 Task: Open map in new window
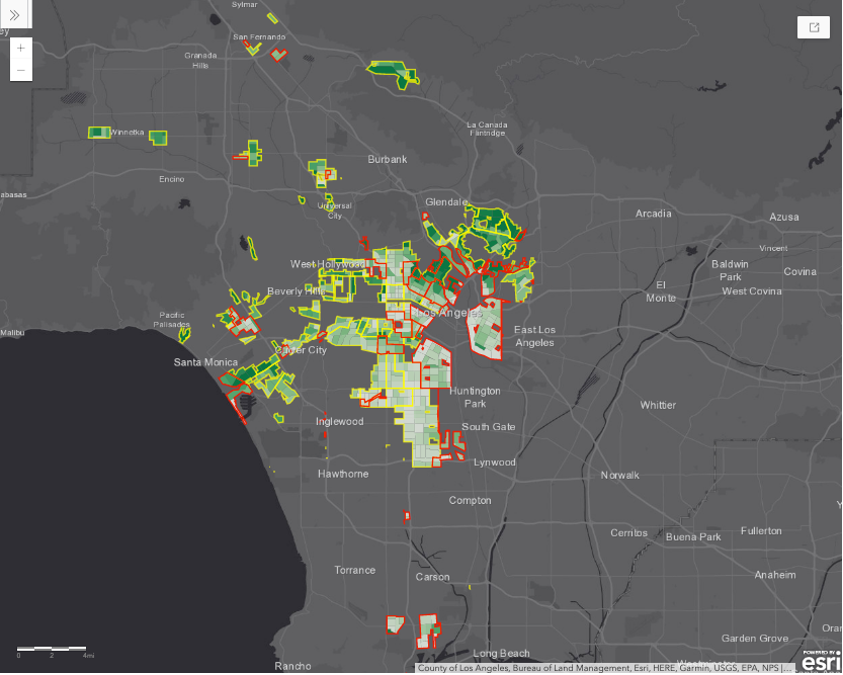pos(813,27)
